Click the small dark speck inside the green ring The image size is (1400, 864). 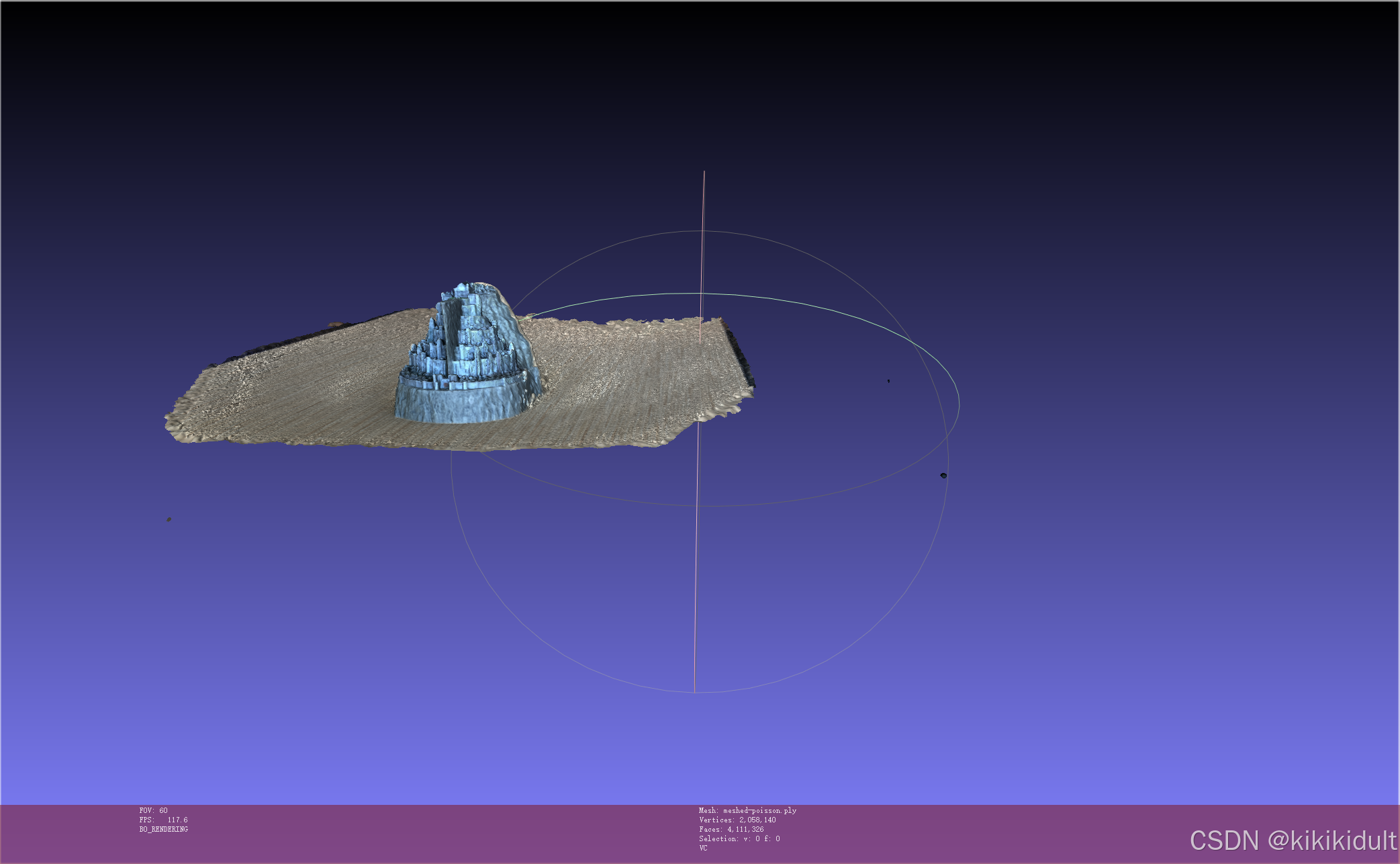[888, 381]
